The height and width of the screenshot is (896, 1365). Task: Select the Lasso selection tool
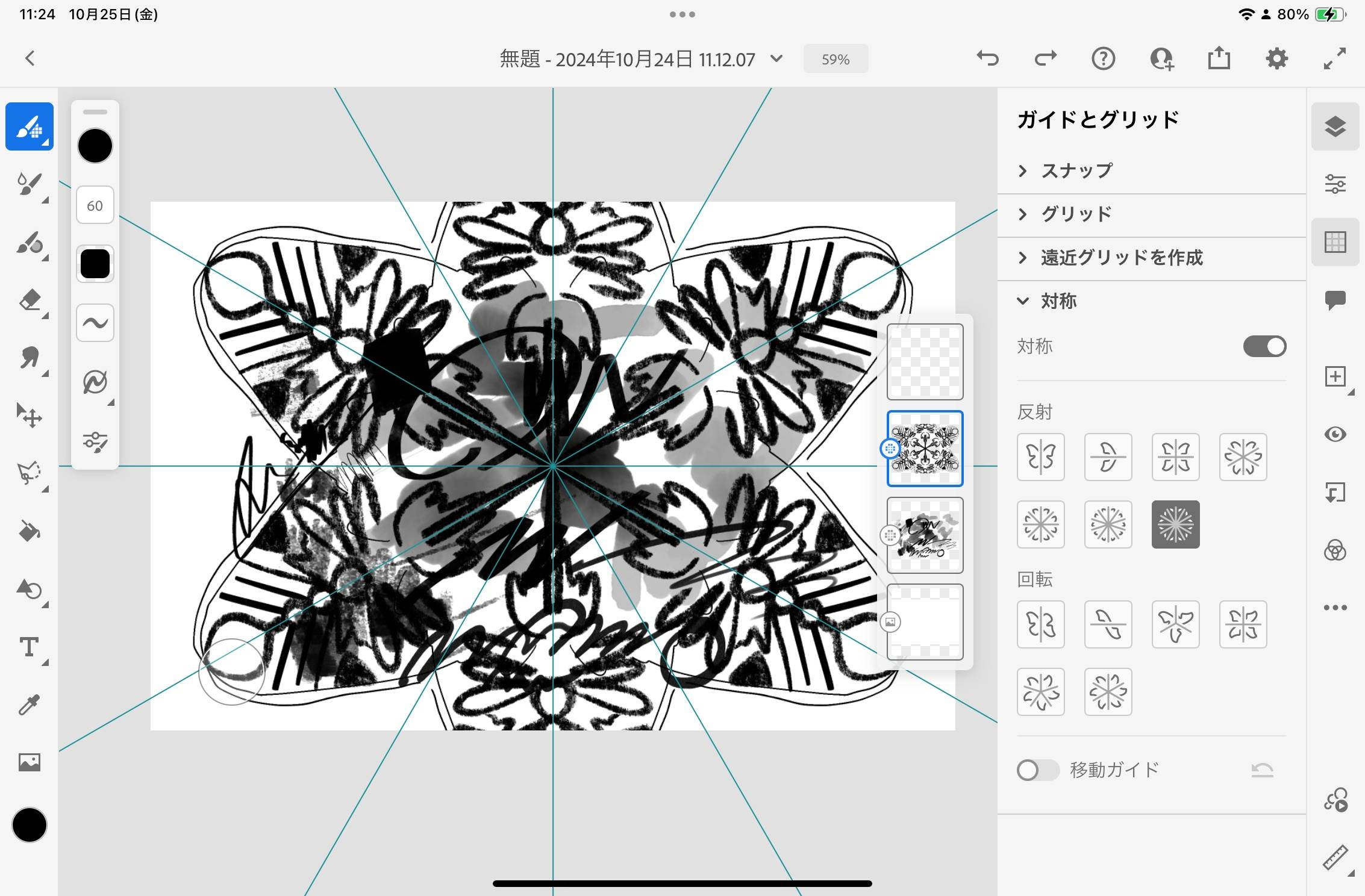tap(30, 473)
